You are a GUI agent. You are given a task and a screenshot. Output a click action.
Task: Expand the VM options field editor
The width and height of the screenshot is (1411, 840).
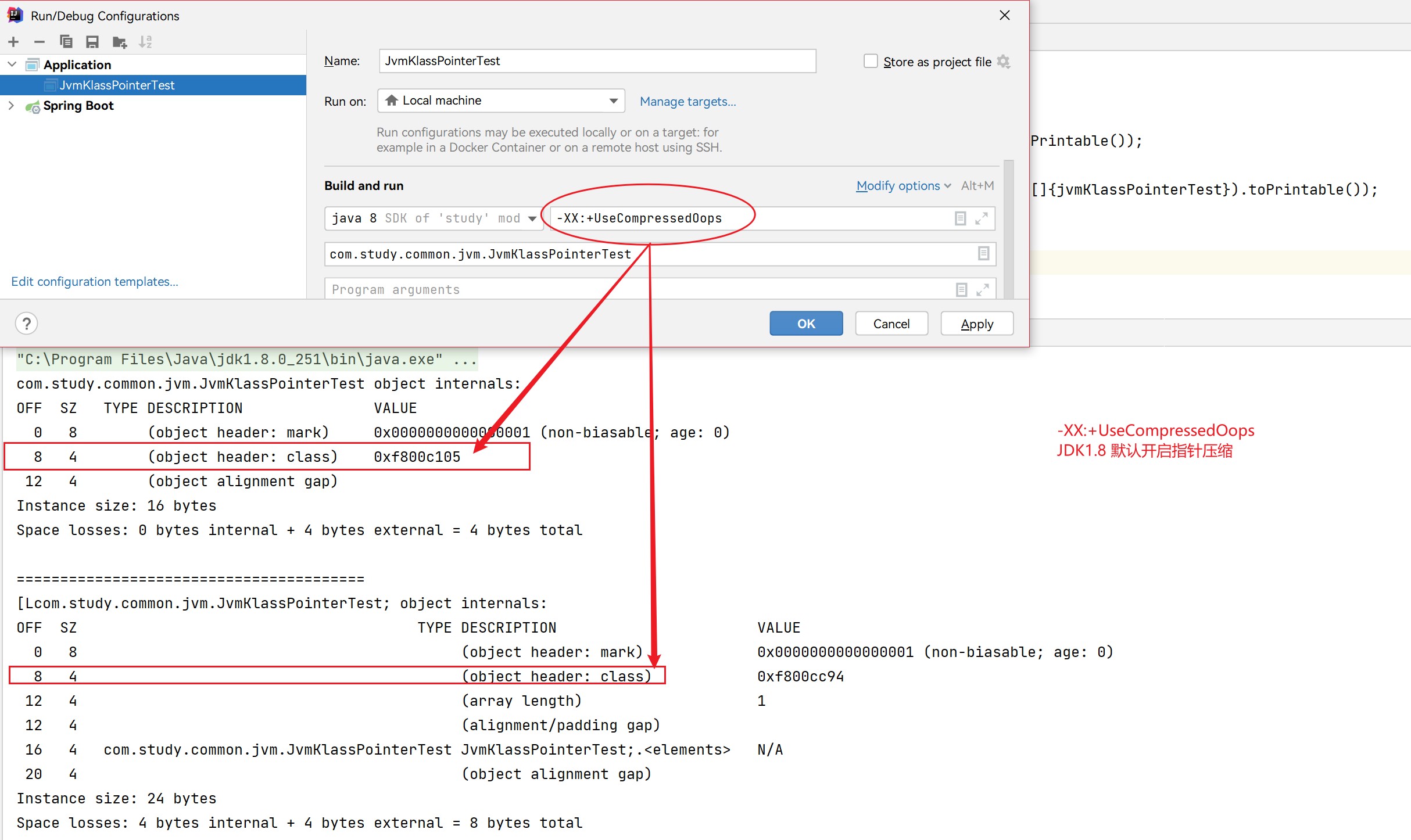tap(982, 218)
